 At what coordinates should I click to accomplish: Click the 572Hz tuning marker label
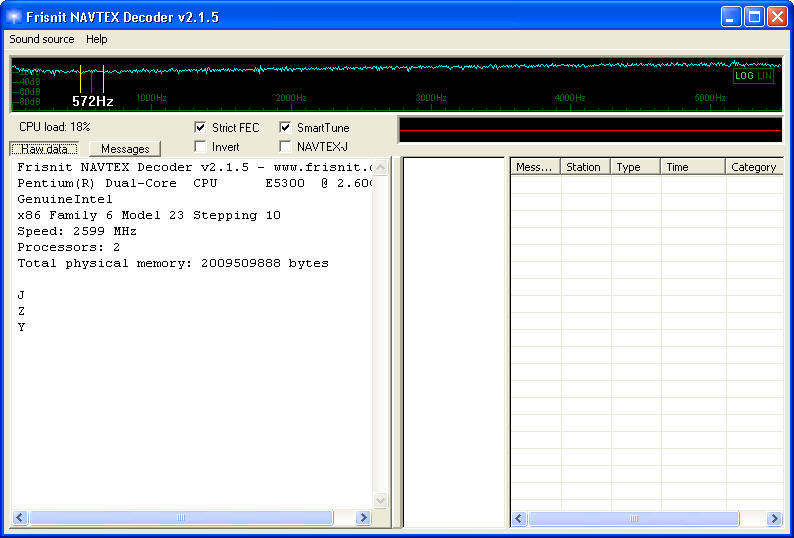coord(93,101)
